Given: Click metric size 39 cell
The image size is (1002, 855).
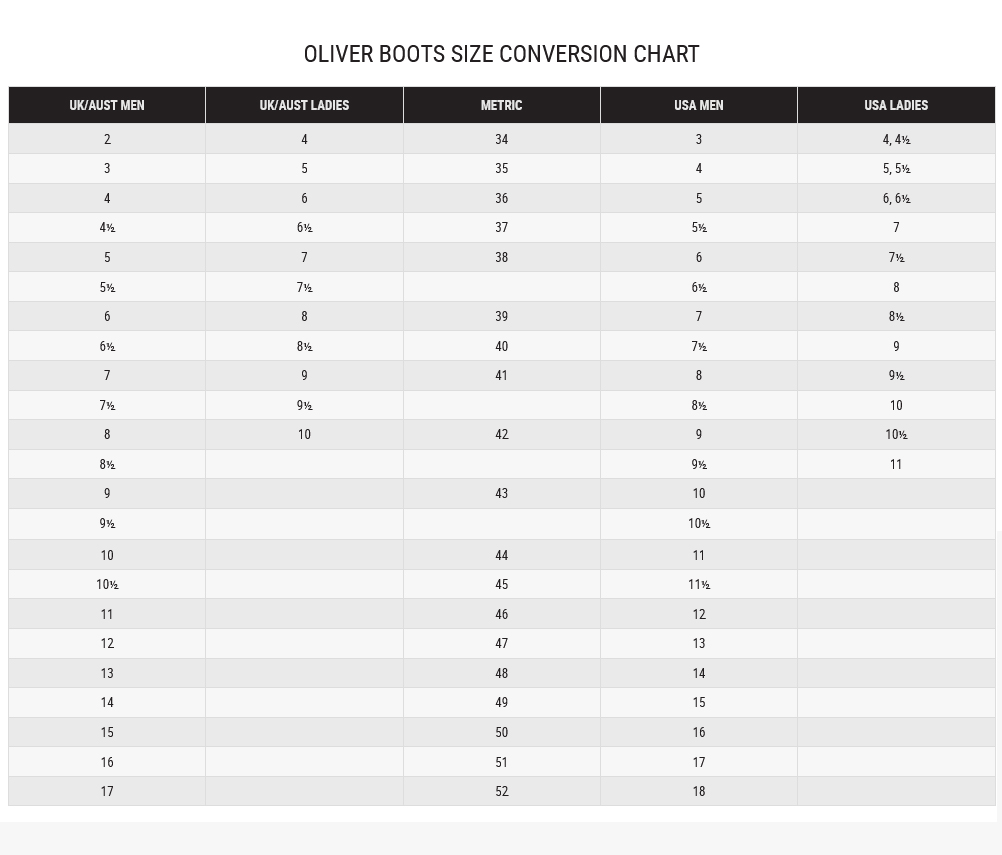Looking at the screenshot, I should click(x=501, y=317).
